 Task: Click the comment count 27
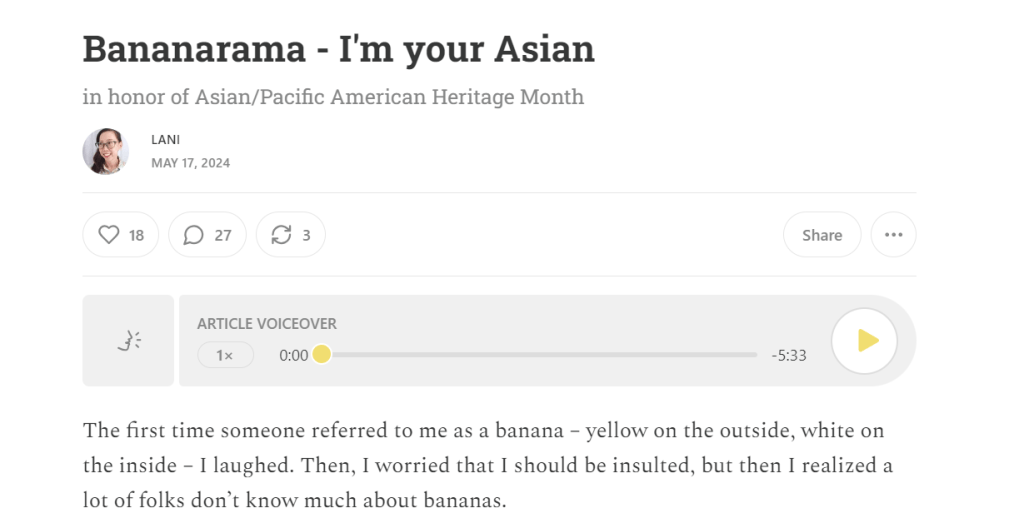tap(223, 235)
